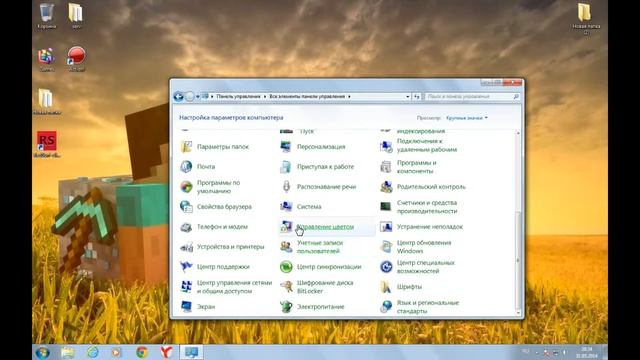Launch Internet Explorer from the taskbar
Image resolution: width=640 pixels, height=360 pixels.
(x=93, y=352)
